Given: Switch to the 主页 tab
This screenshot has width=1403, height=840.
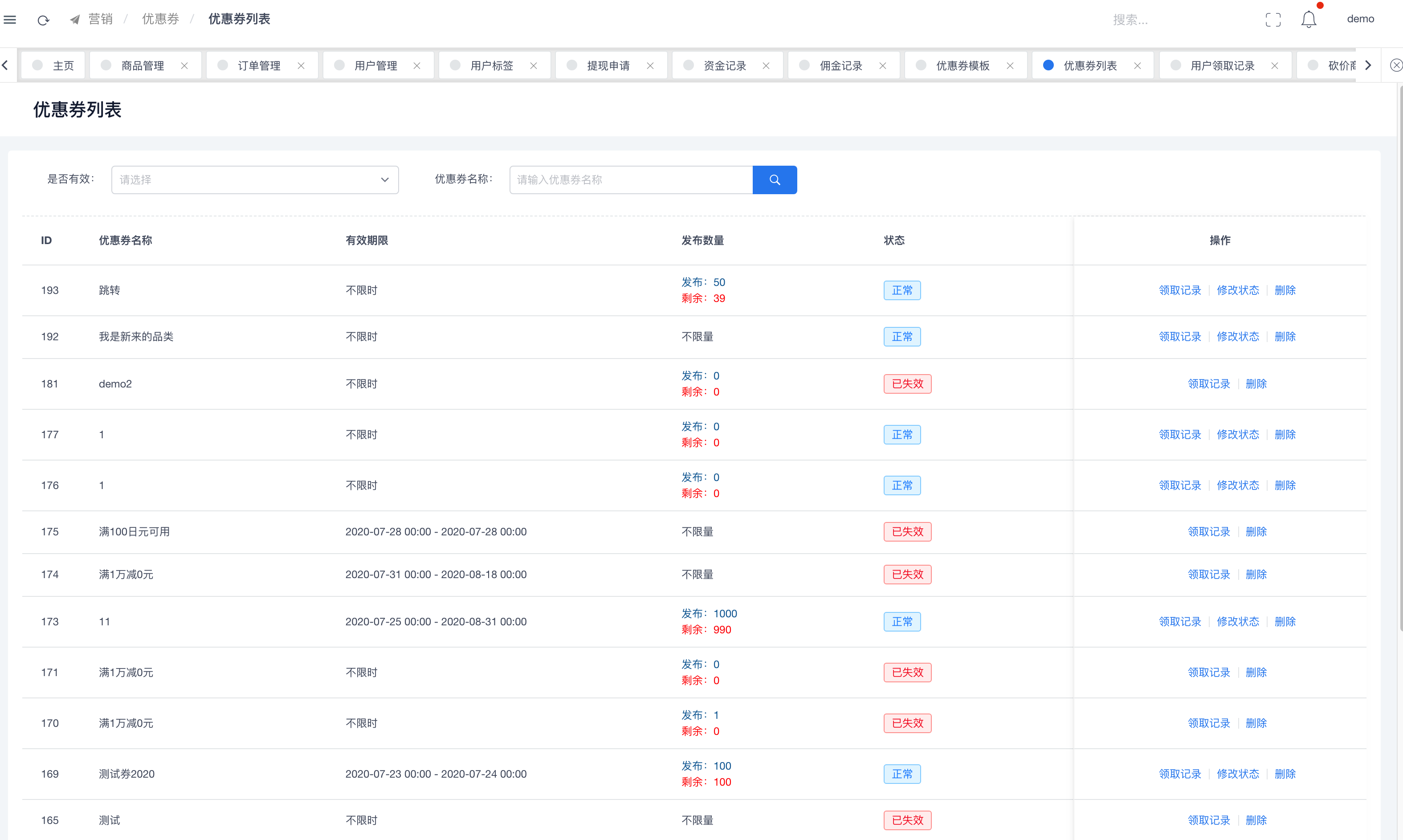Looking at the screenshot, I should 53,65.
